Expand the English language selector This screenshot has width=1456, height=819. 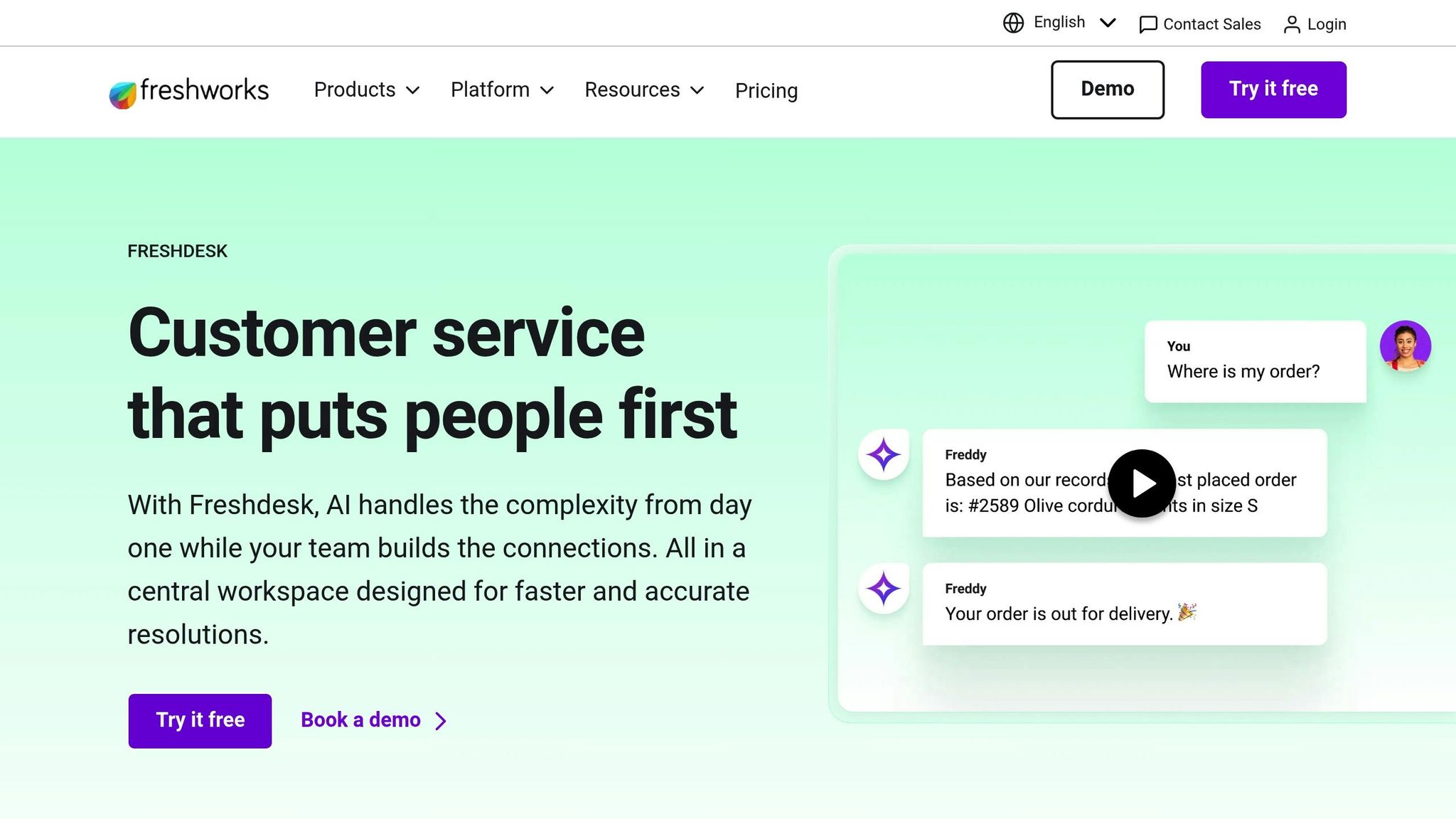point(1107,22)
